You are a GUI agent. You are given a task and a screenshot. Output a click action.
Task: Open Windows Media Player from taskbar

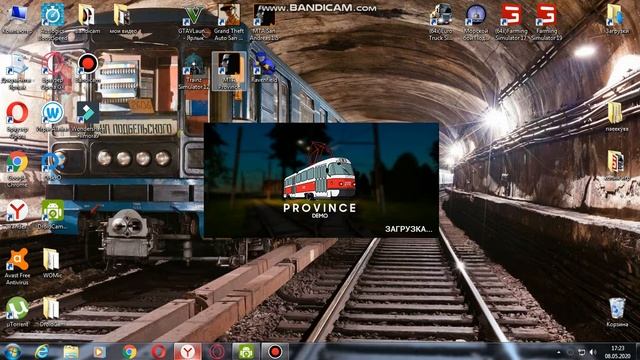click(x=99, y=351)
